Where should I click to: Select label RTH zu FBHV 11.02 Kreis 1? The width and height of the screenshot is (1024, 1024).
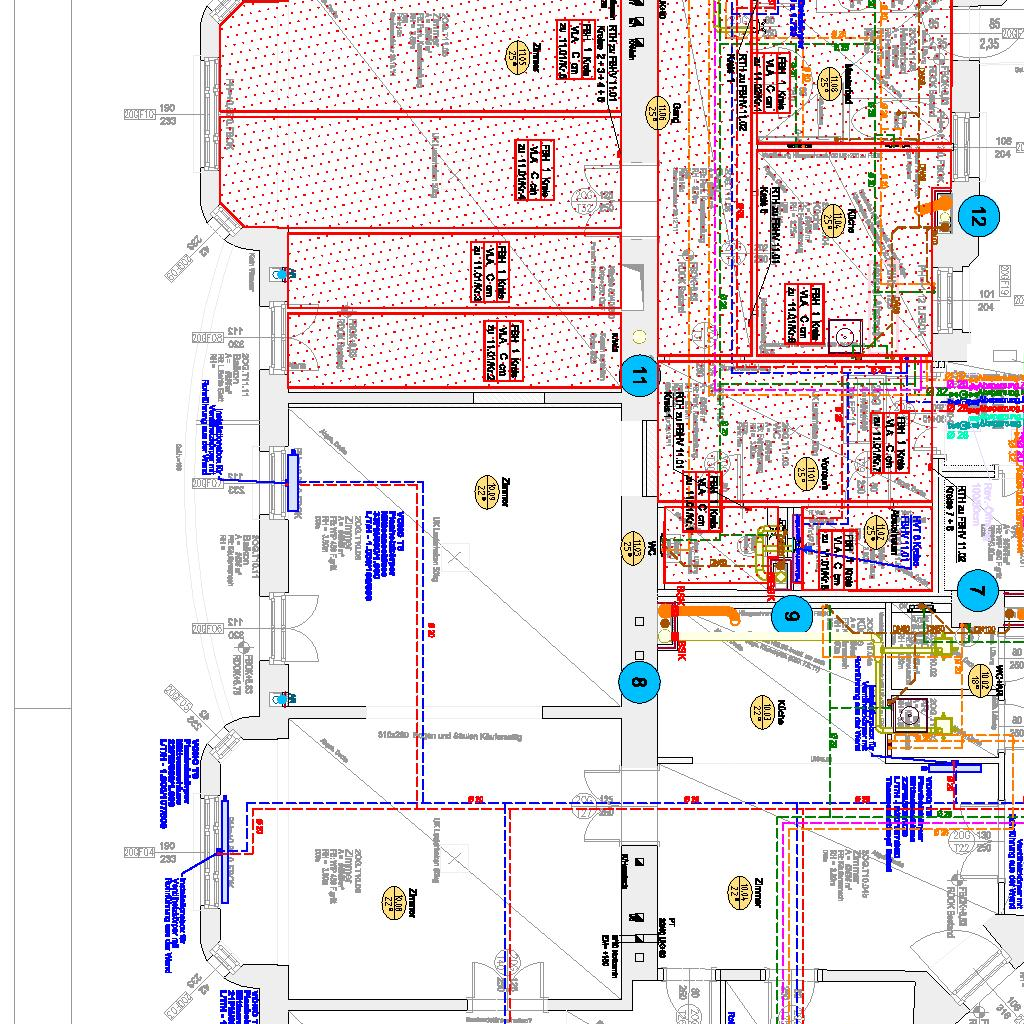(x=737, y=91)
